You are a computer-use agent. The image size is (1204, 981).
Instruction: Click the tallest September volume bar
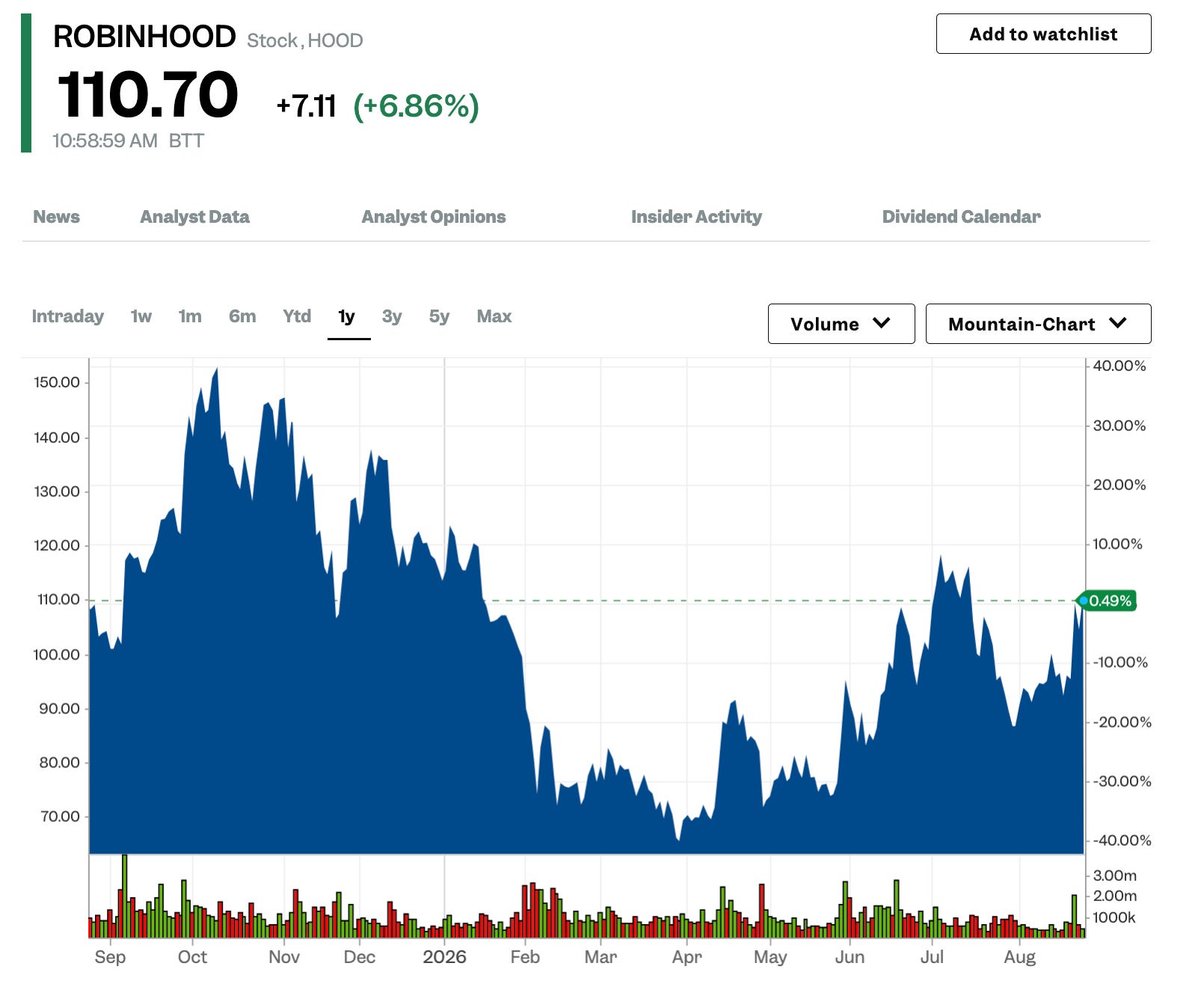(x=124, y=896)
